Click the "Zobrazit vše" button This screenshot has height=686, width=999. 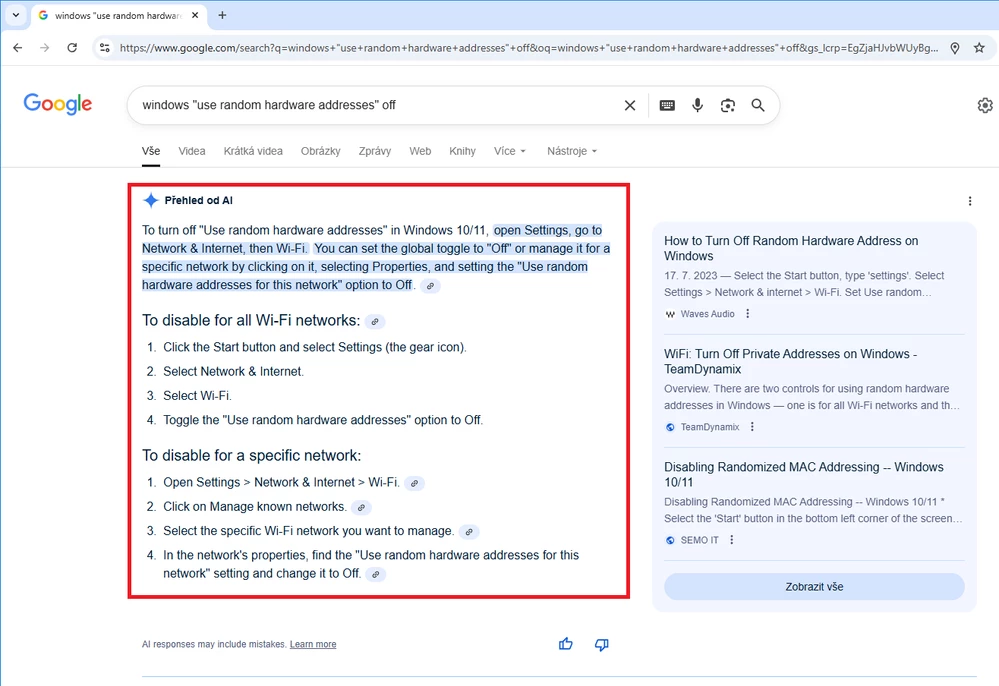point(812,587)
